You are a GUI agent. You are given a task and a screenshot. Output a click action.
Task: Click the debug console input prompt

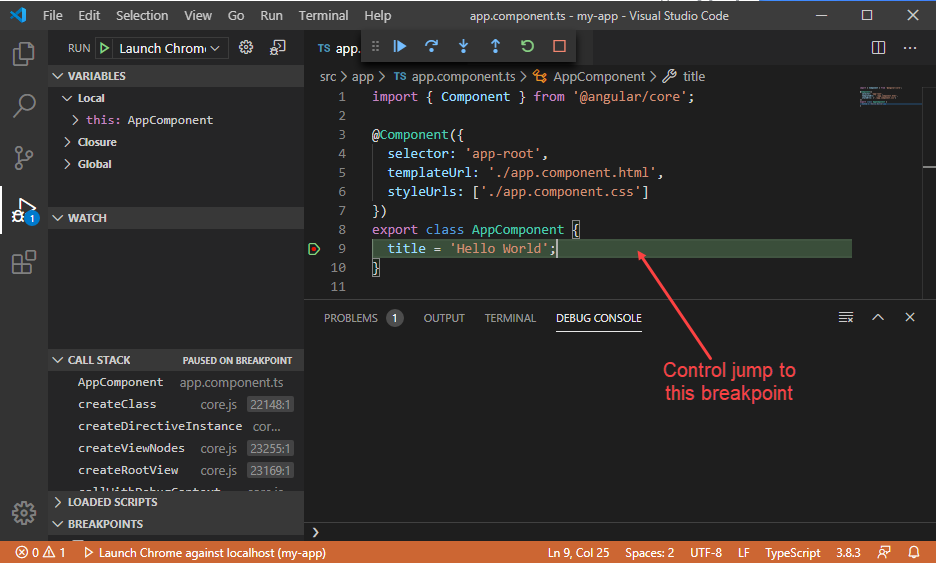click(x=621, y=531)
